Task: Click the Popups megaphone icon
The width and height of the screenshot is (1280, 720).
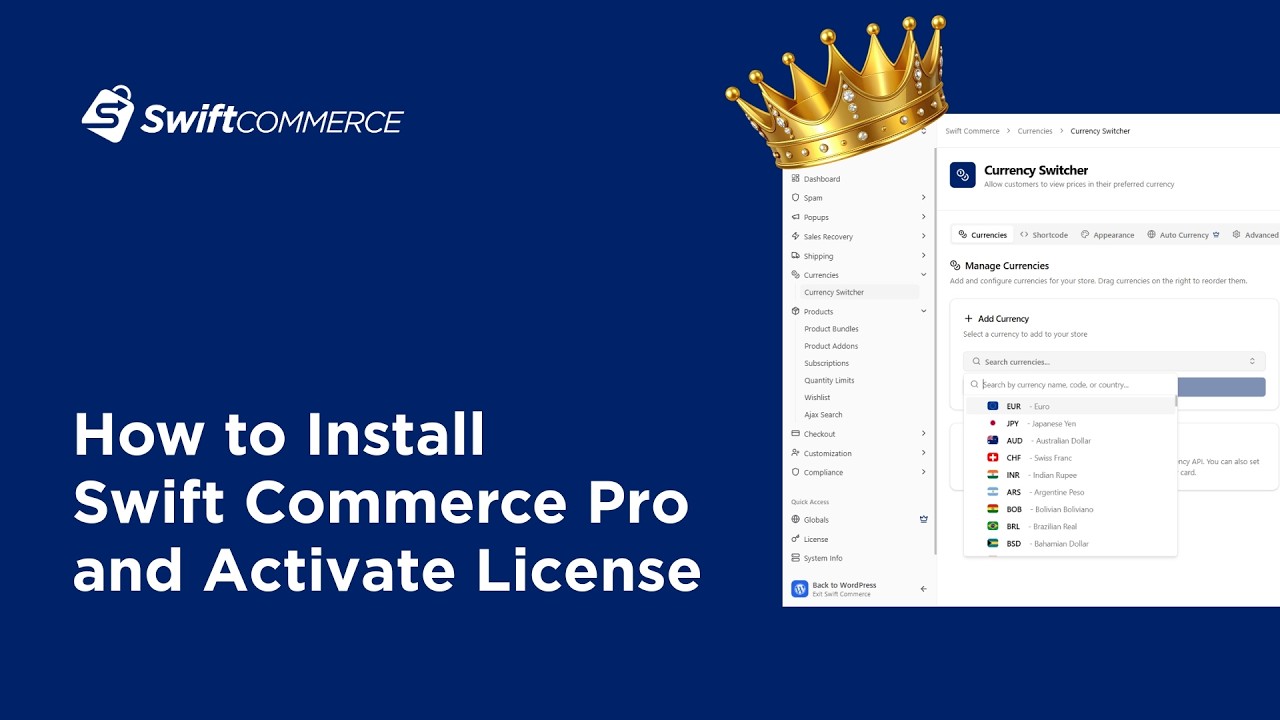Action: point(795,217)
